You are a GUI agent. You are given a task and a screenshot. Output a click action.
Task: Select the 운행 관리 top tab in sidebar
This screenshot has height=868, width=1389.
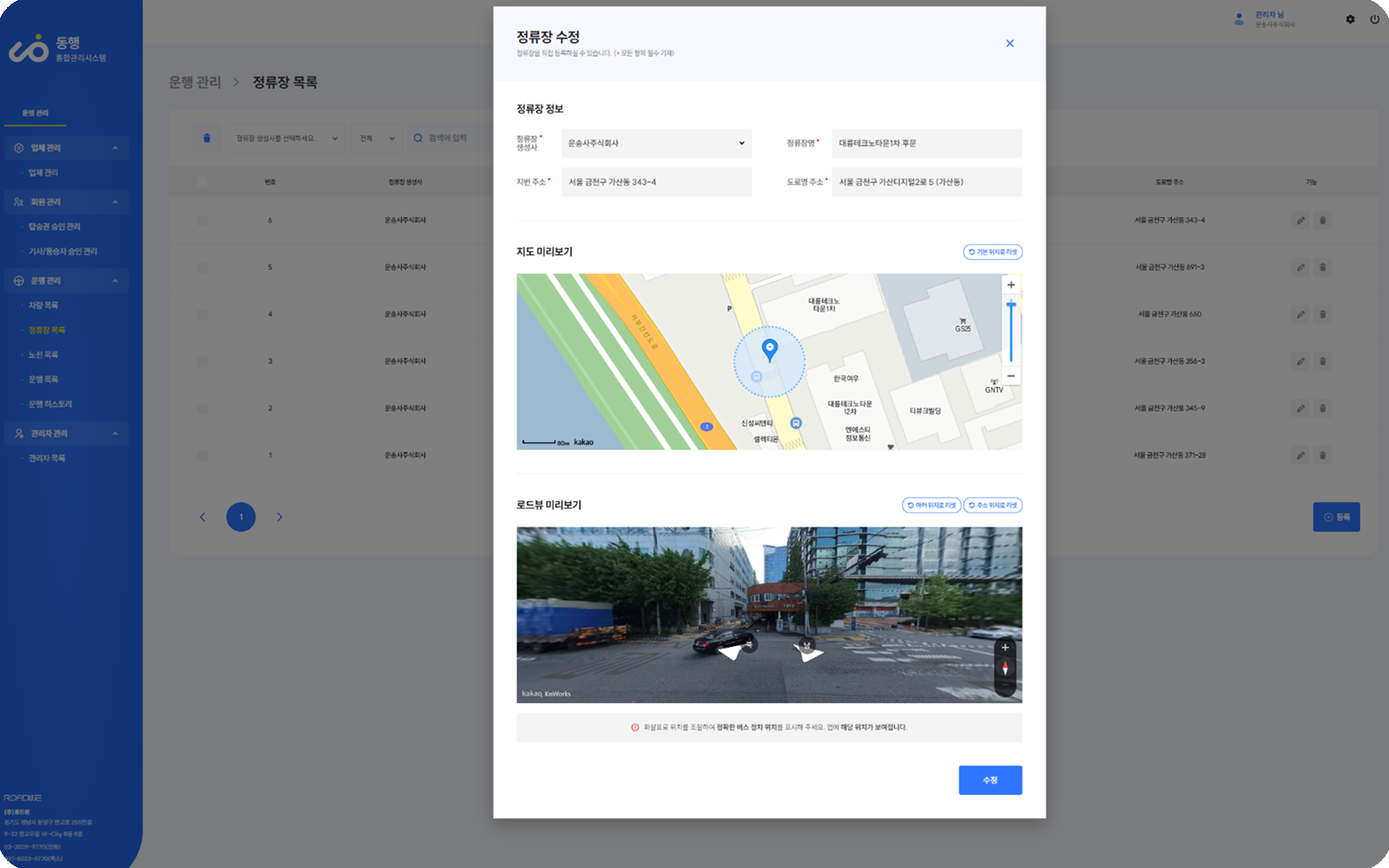35,113
